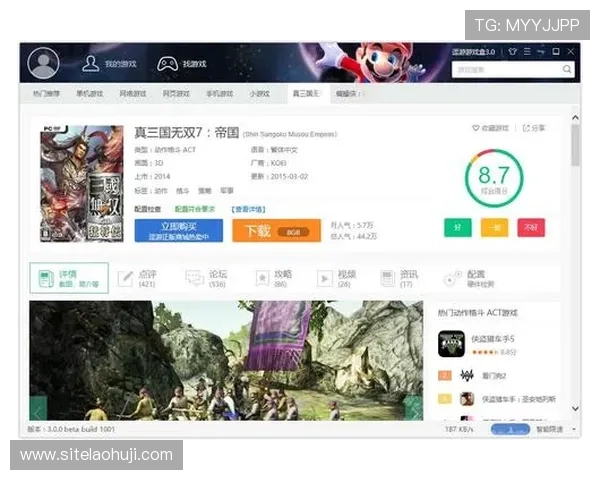Open 看门狗2 title in sidebar
Viewport: 600px width, 480px height.
(x=494, y=376)
